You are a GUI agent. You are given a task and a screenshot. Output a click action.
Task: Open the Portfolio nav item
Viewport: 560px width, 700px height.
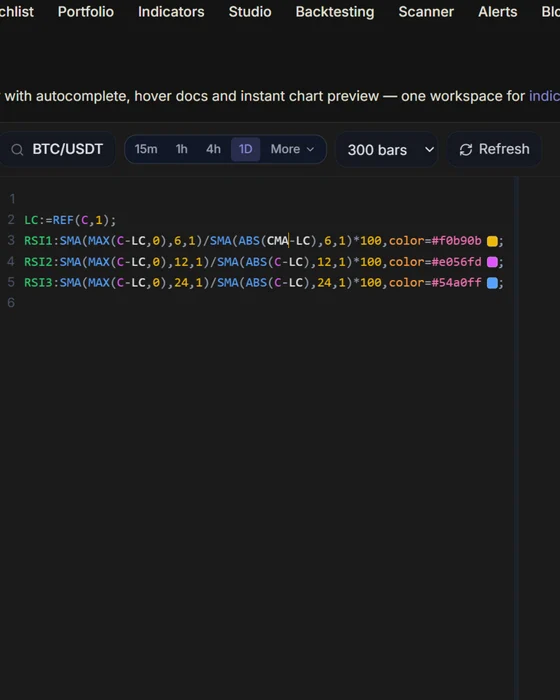pyautogui.click(x=86, y=12)
